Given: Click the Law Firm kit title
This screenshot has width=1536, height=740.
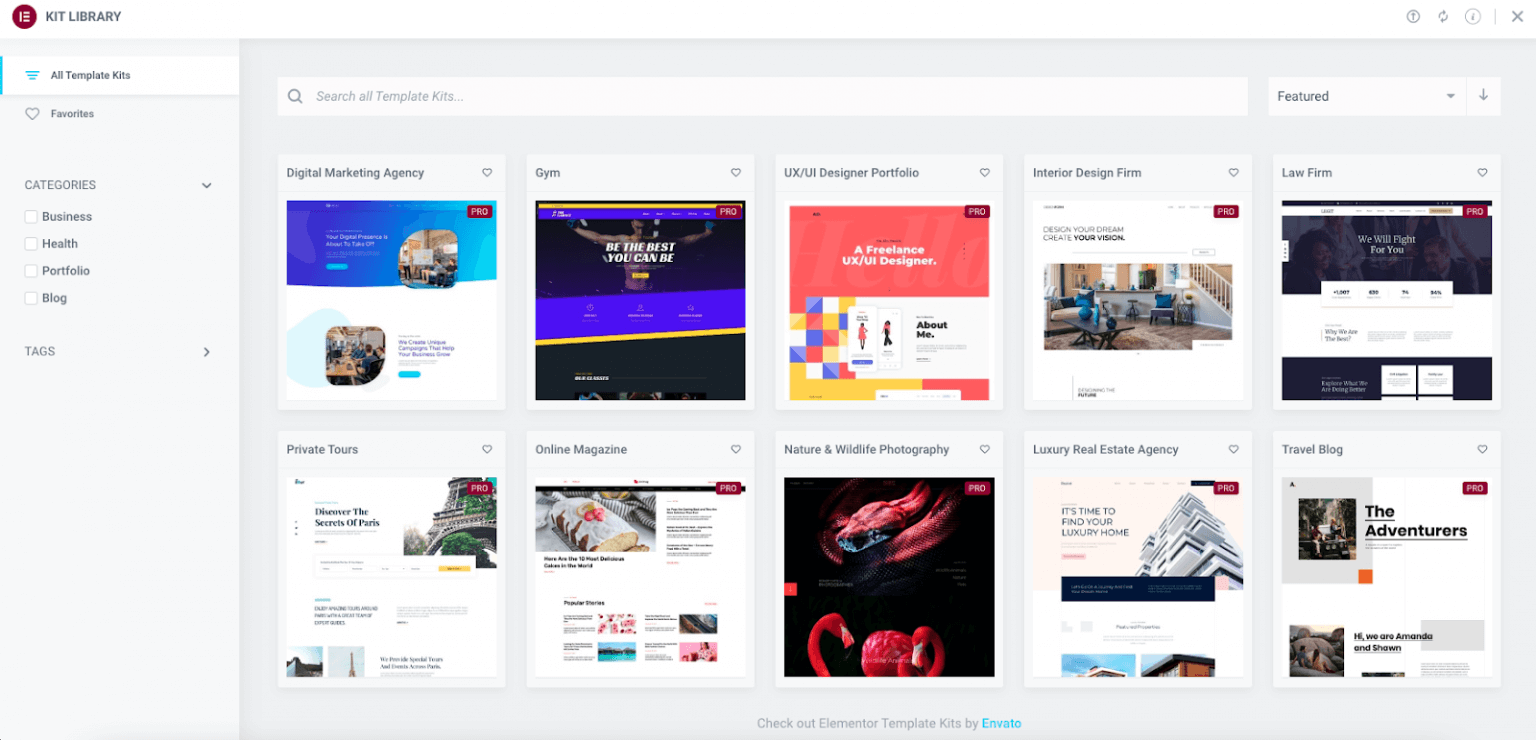Looking at the screenshot, I should tap(1307, 173).
